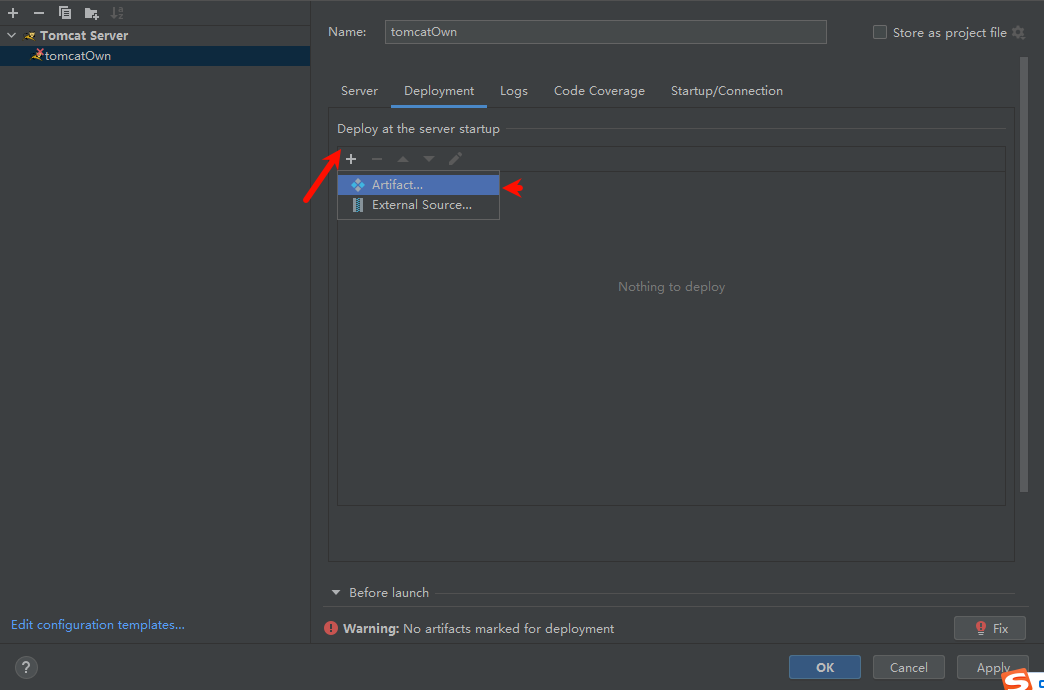Create a new configuration folder
This screenshot has height=690, width=1044.
click(x=91, y=13)
